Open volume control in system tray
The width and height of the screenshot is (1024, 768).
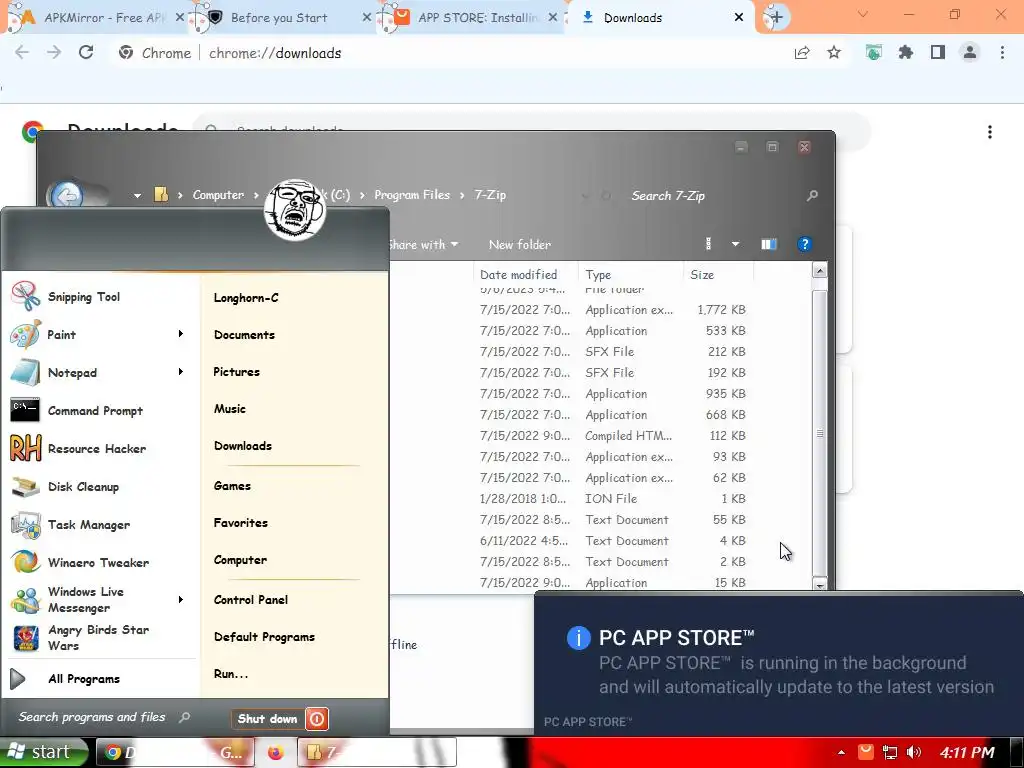point(914,752)
